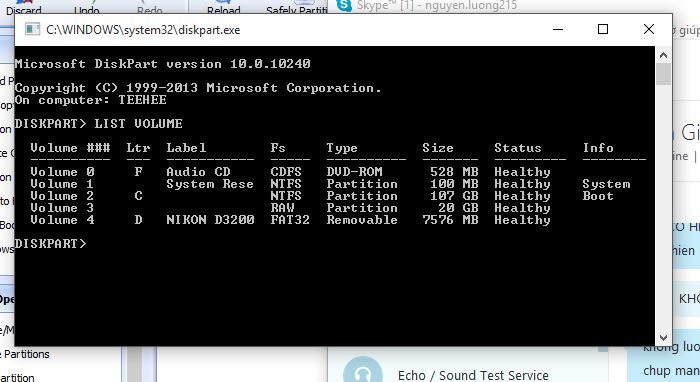Viewport: 700px width, 382px height.
Task: Click the grayed-out Redo toolbar button
Action: point(150,8)
